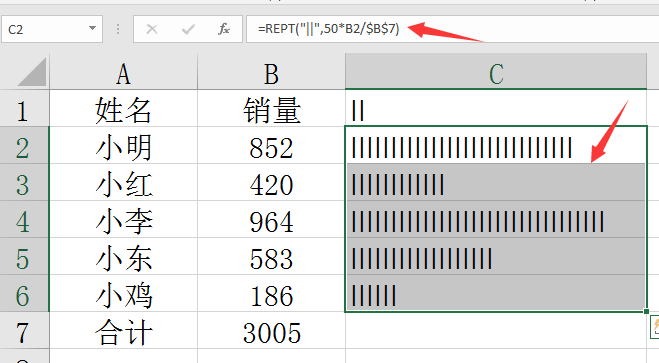
Task: Click the Name Box showing C2
Action: coord(52,29)
